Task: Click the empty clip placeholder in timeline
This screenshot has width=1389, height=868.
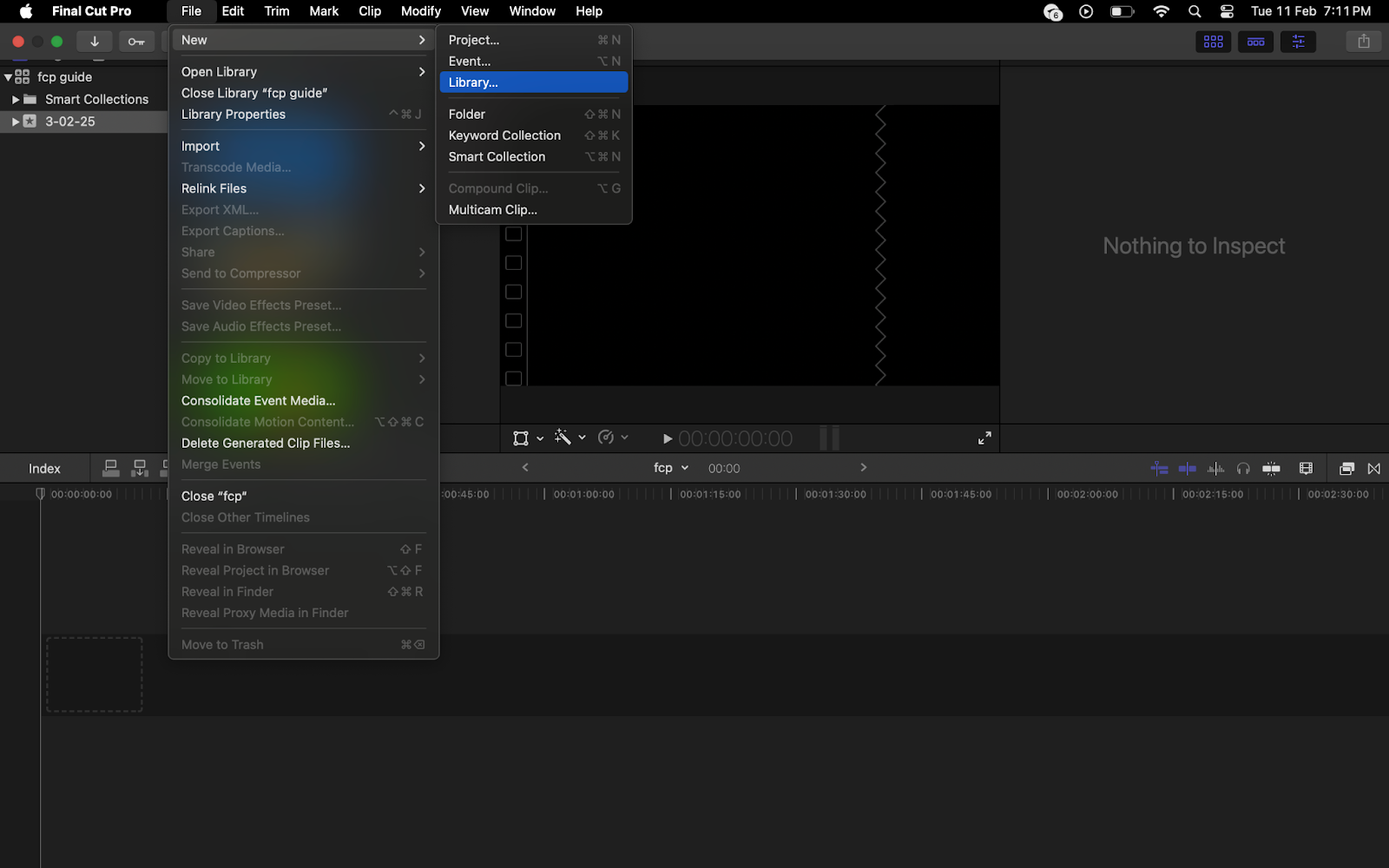Action: [94, 674]
